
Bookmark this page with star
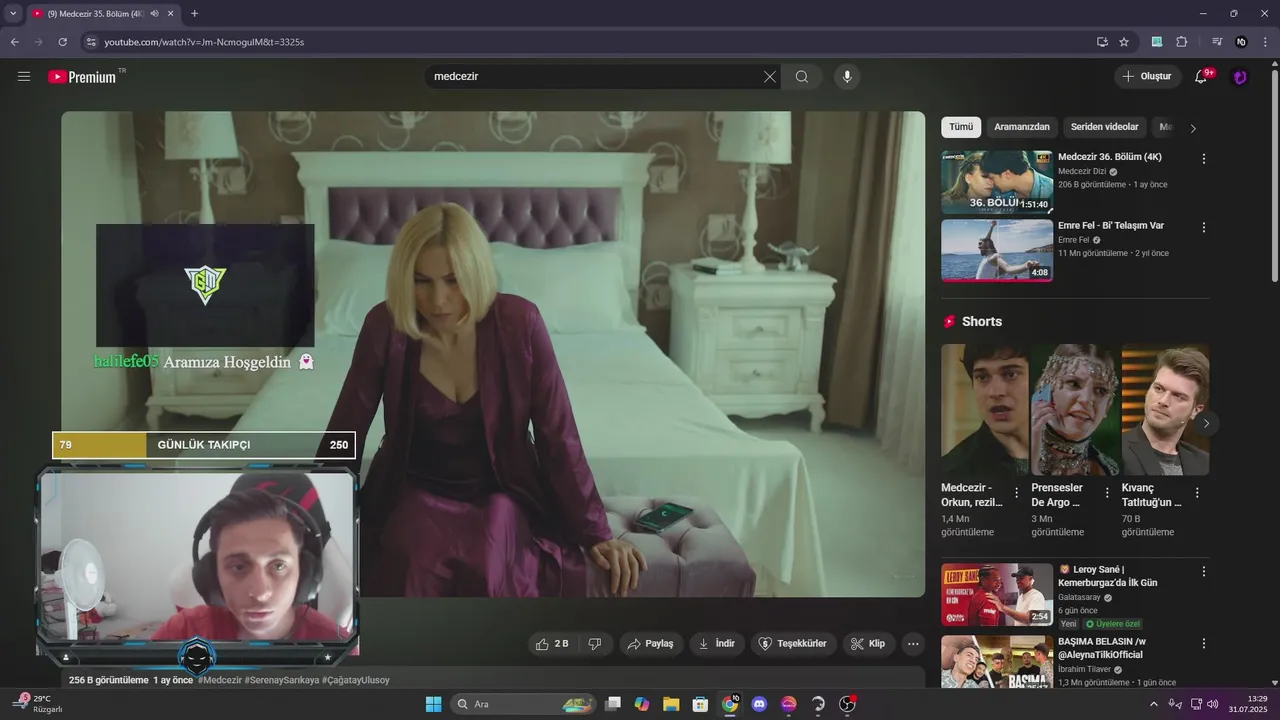(x=1124, y=42)
